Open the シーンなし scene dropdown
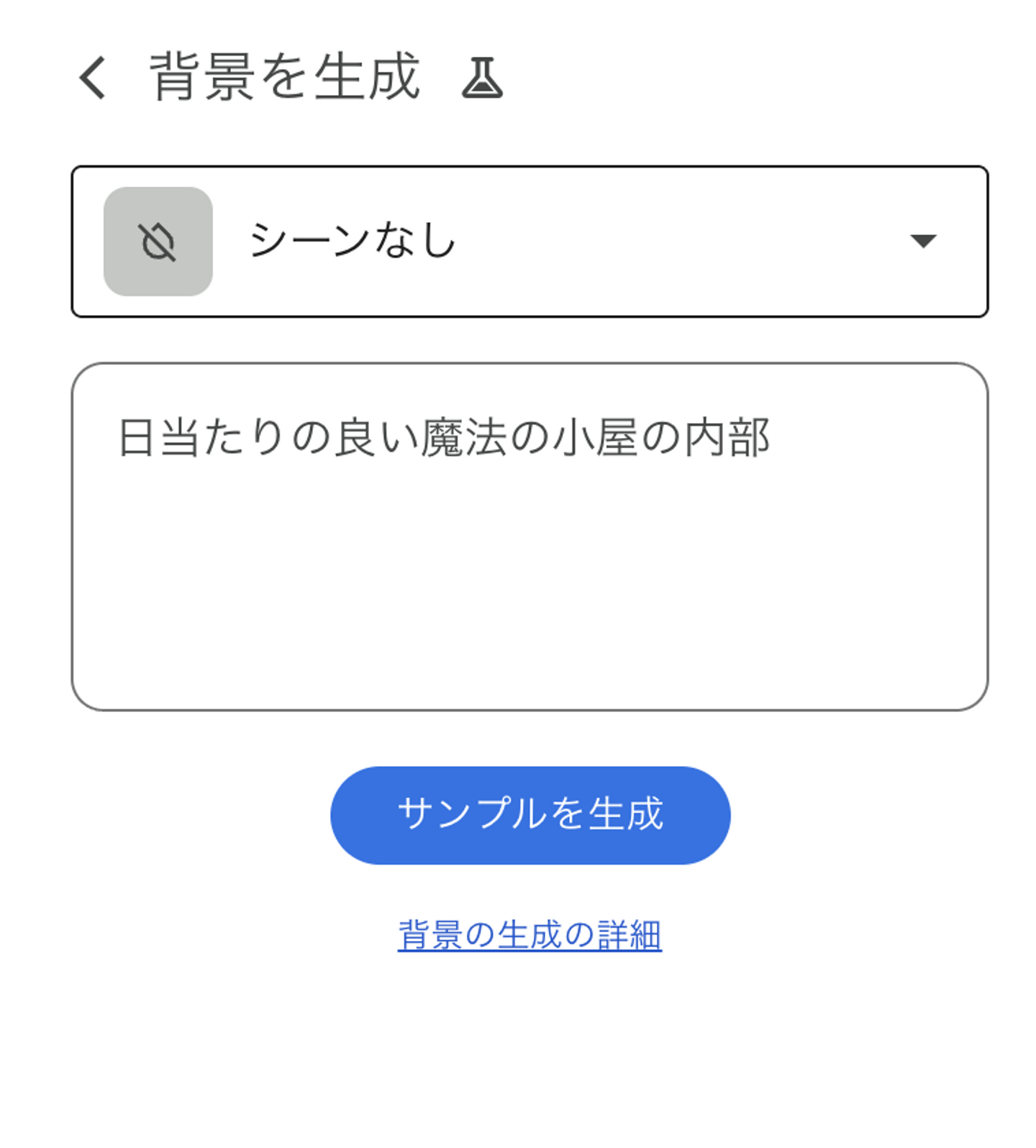This screenshot has width=1036, height=1148. tap(530, 242)
